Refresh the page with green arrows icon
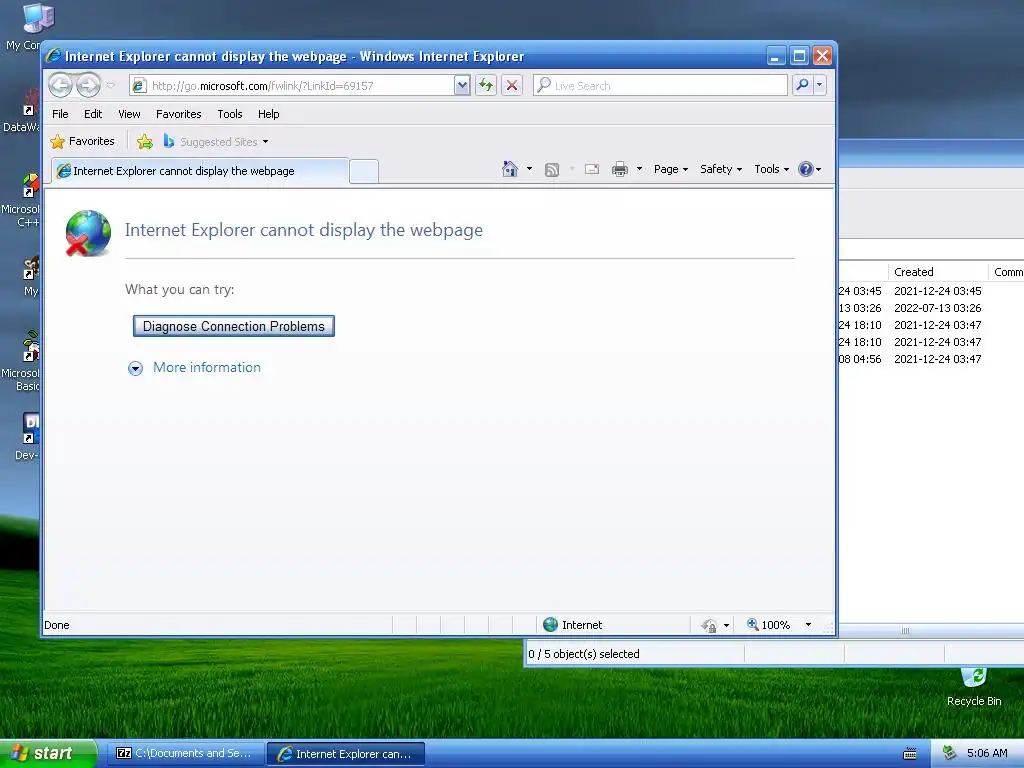The width and height of the screenshot is (1024, 768). click(x=486, y=86)
